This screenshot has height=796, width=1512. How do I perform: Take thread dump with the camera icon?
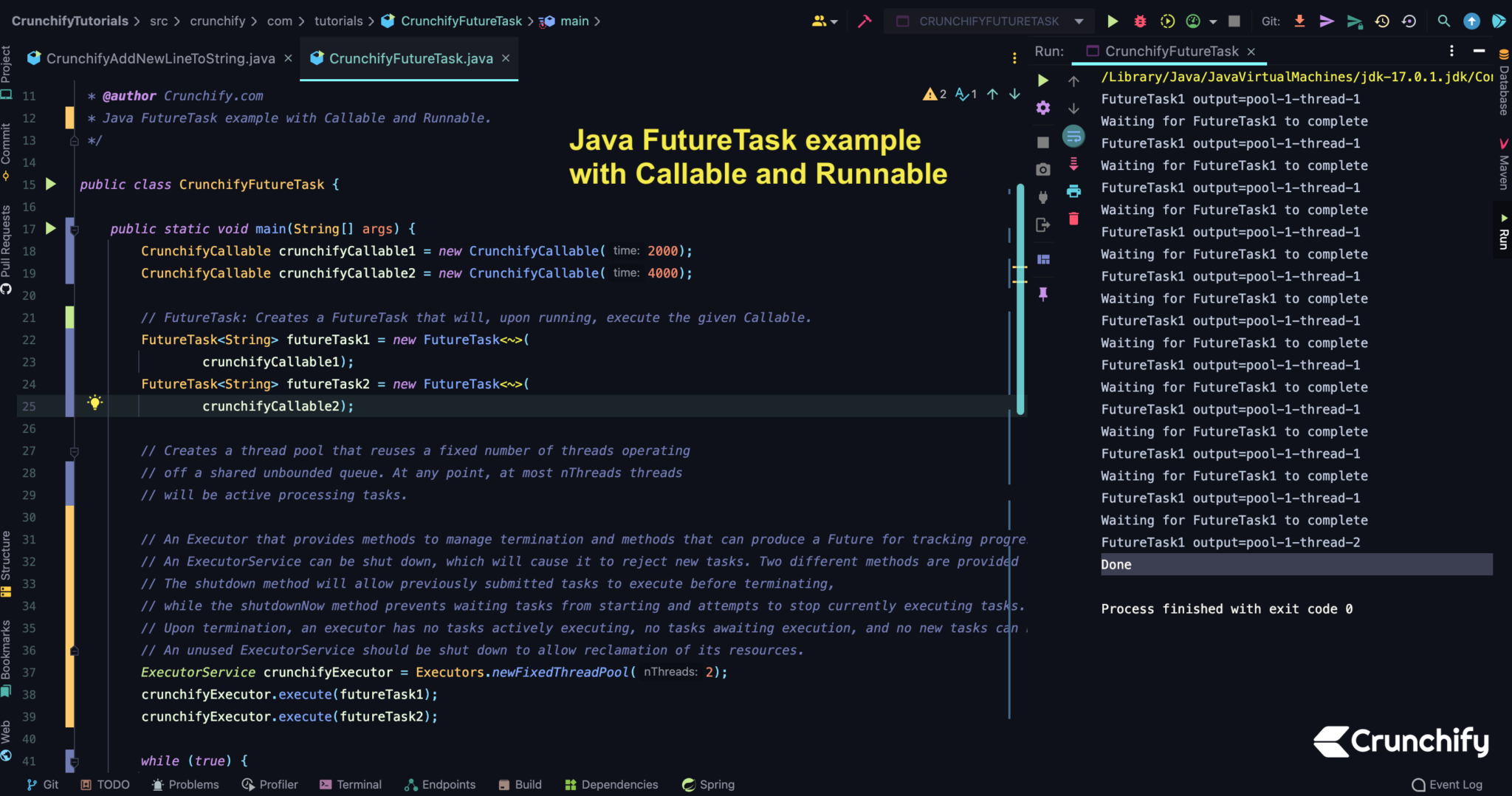[x=1042, y=169]
